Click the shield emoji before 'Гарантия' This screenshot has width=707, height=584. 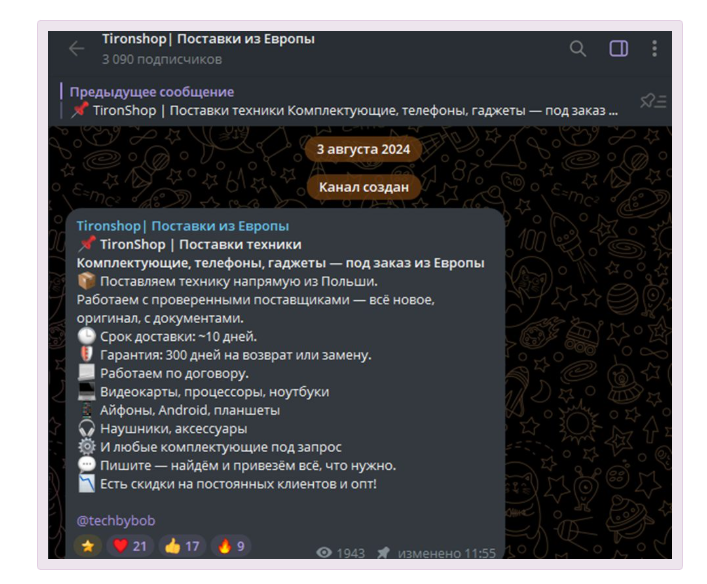tap(87, 355)
